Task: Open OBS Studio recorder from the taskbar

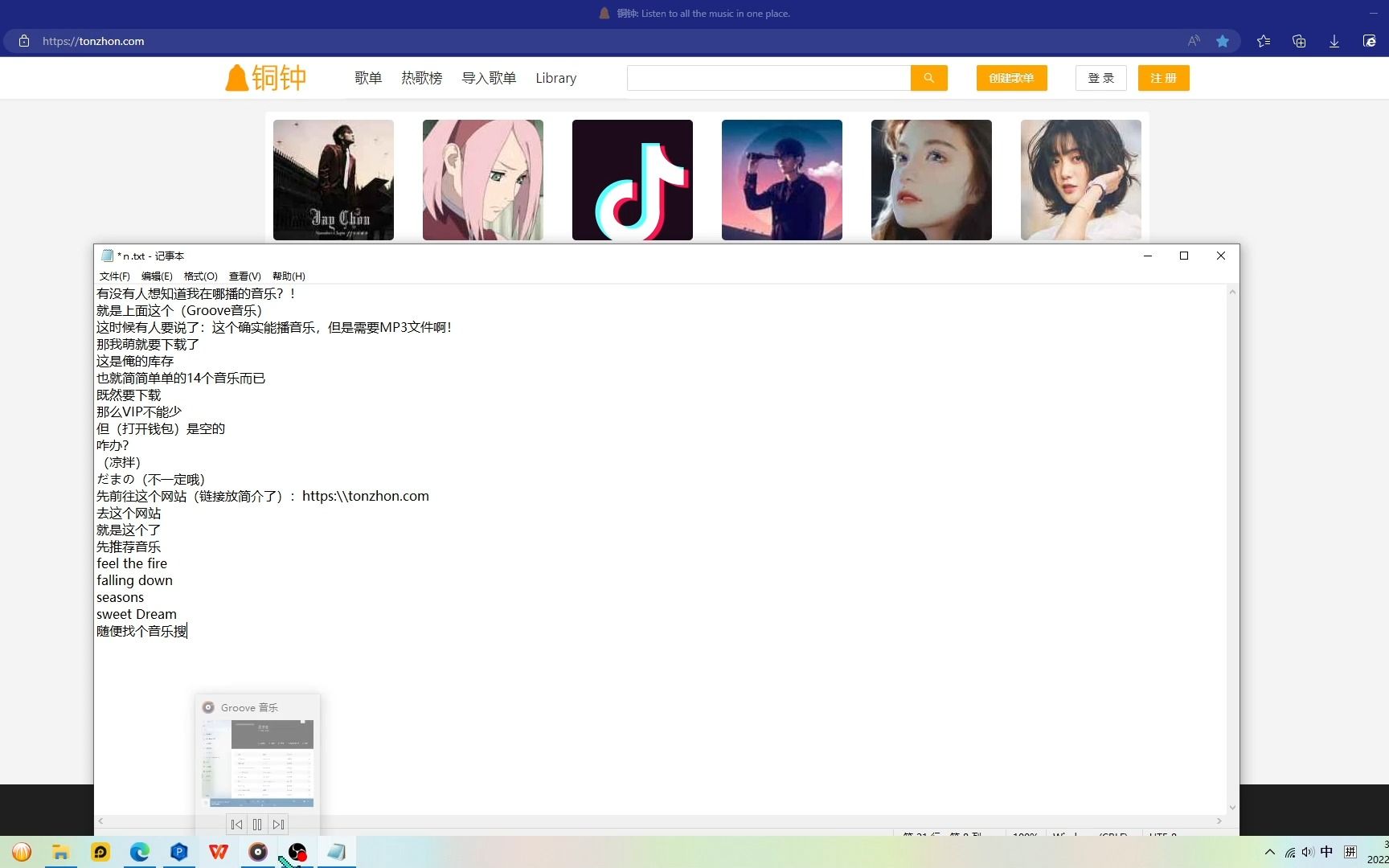Action: coord(297,852)
